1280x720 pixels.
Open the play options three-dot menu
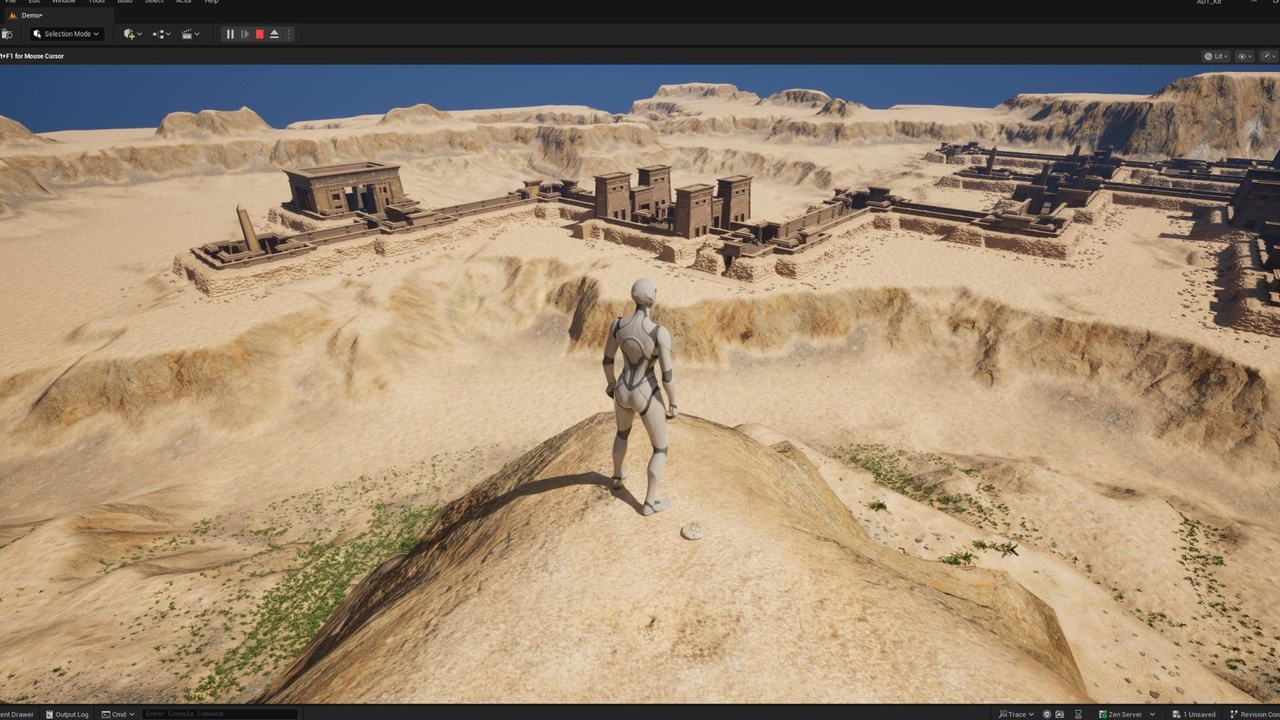coord(289,34)
